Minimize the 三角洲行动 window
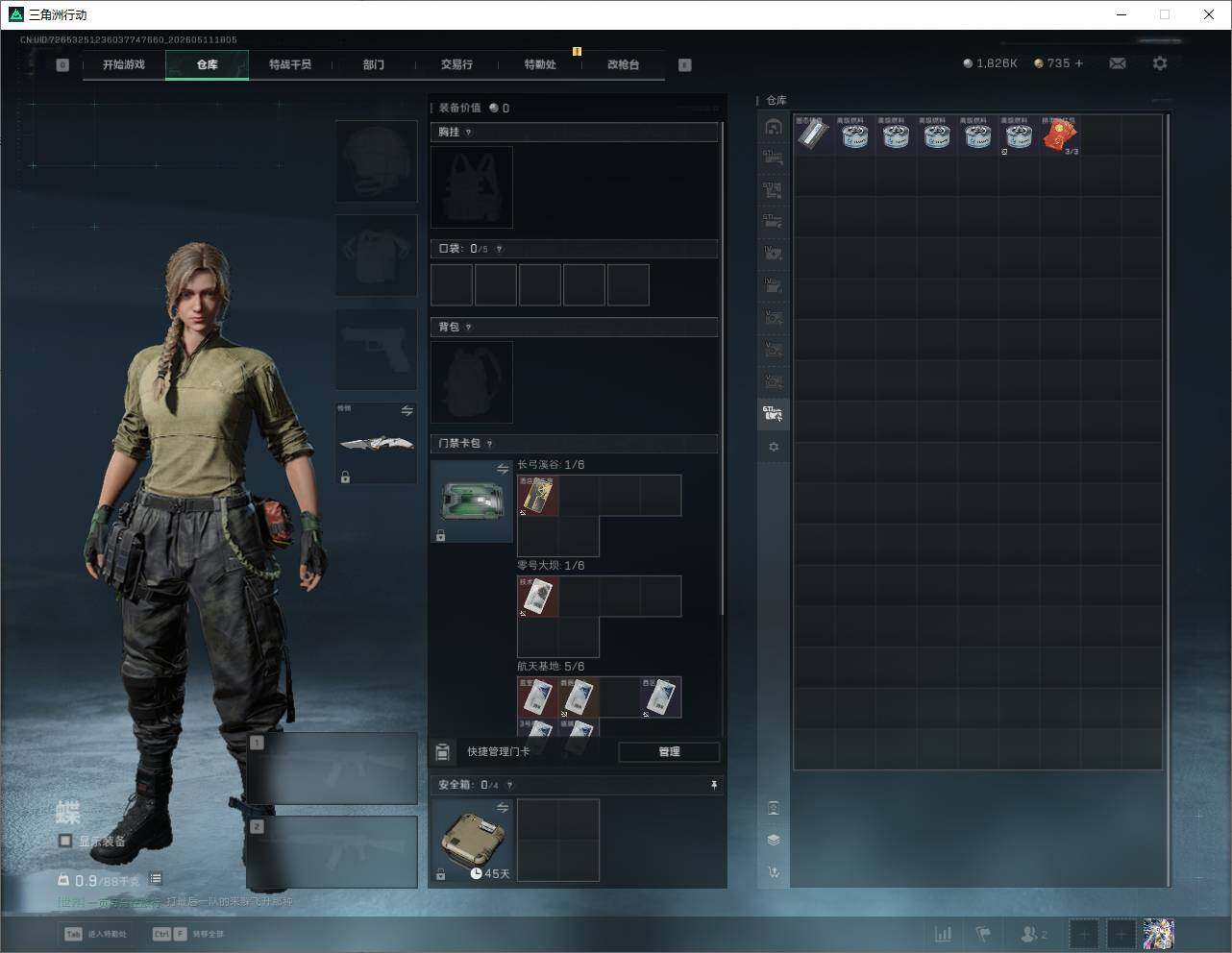Screen dimensions: 1232x953 click(x=1122, y=14)
